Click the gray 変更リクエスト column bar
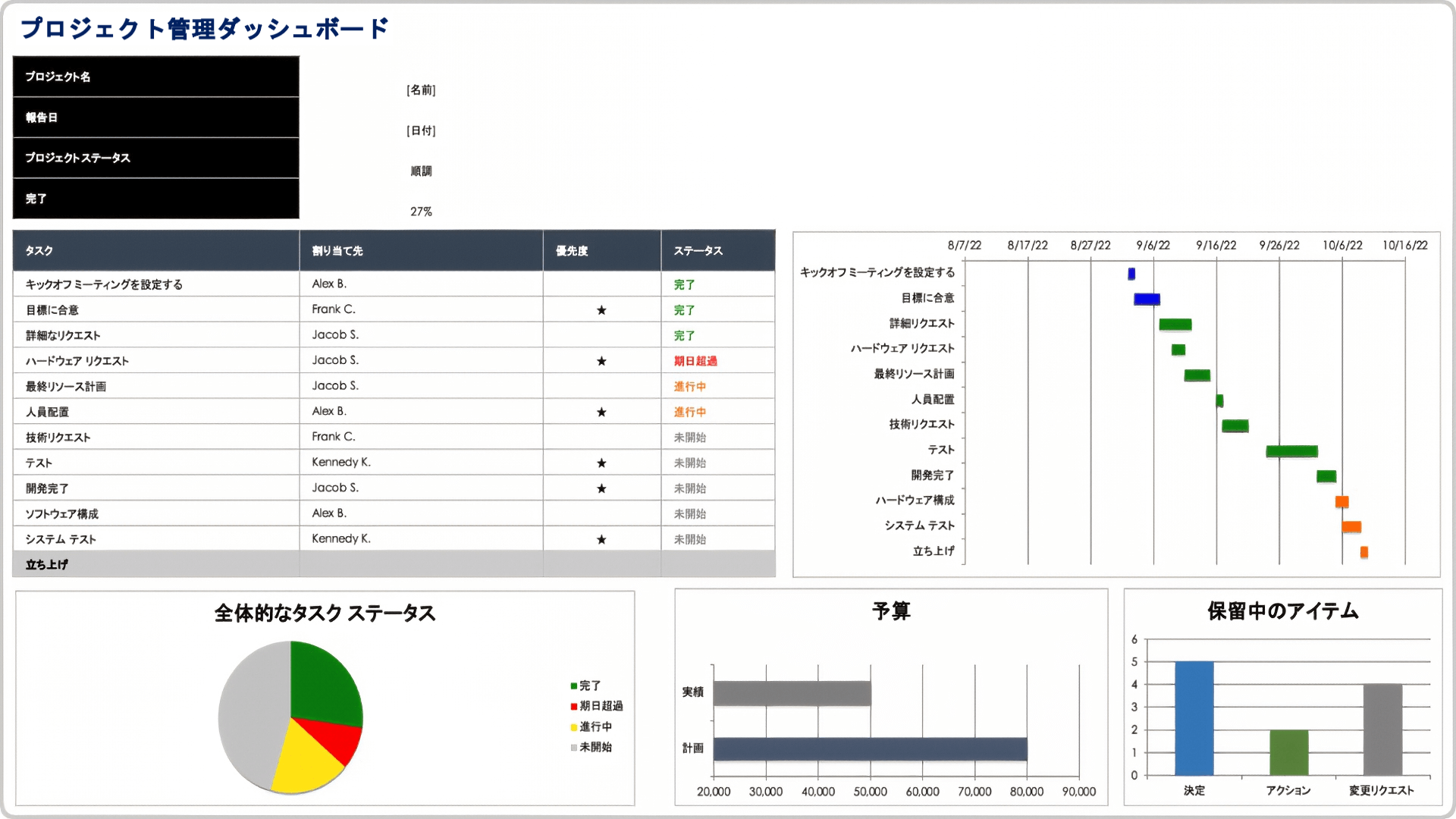The height and width of the screenshot is (819, 1456). click(1382, 730)
